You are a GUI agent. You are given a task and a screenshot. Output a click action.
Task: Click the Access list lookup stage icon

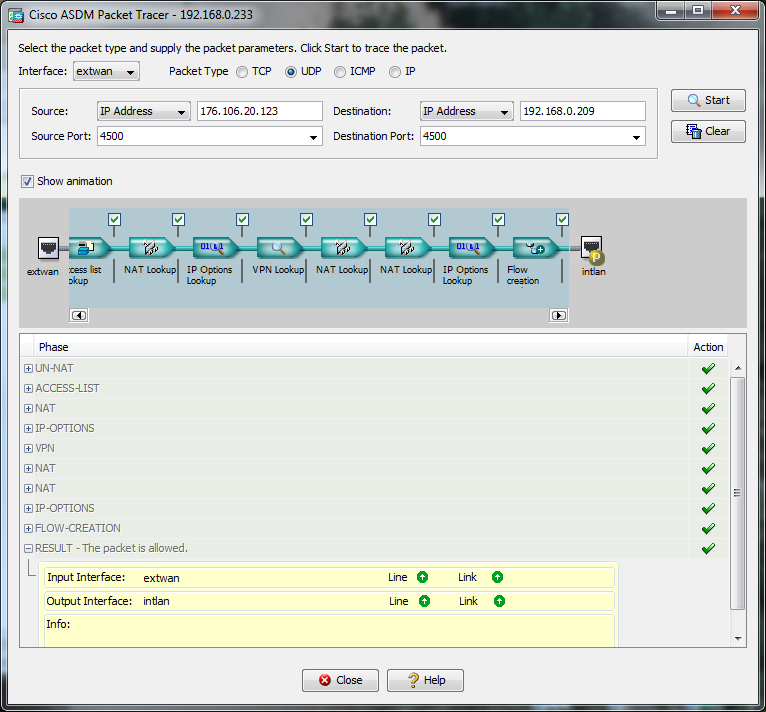89,248
